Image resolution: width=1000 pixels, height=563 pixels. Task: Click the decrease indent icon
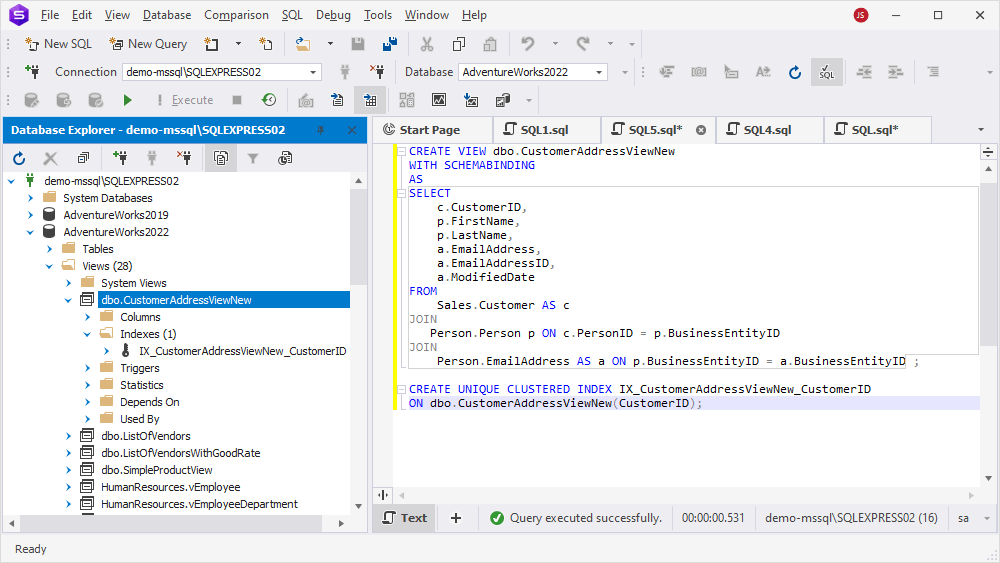click(864, 72)
